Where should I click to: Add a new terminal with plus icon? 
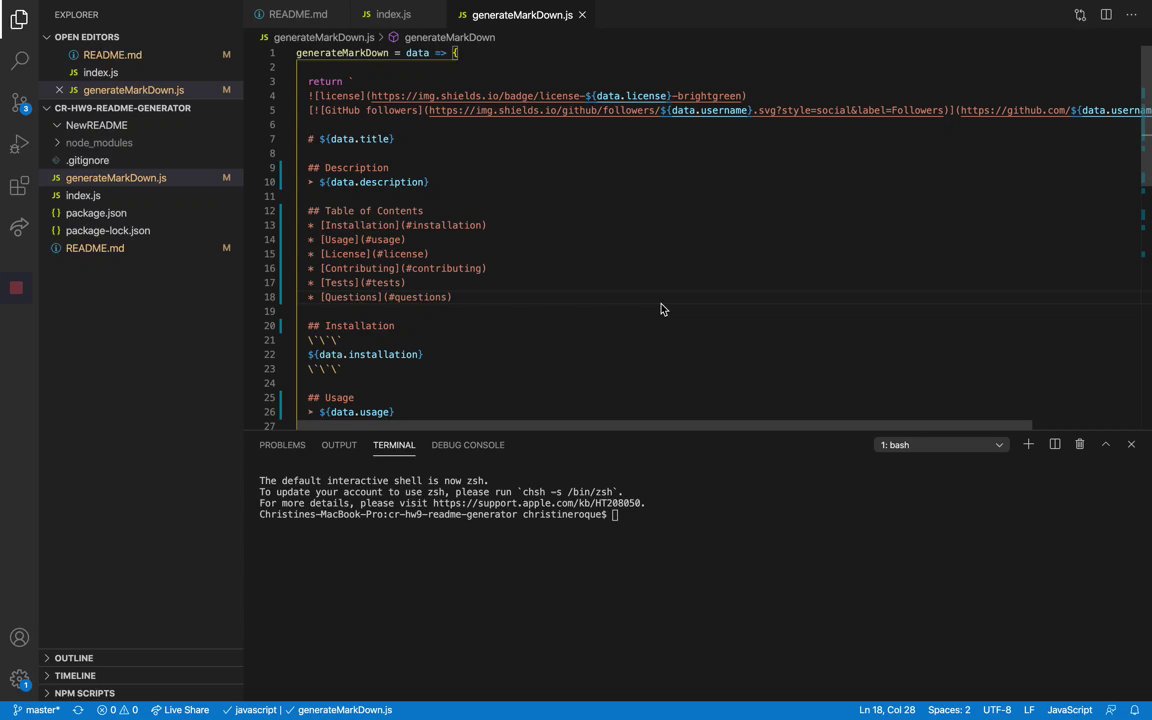pos(1028,445)
